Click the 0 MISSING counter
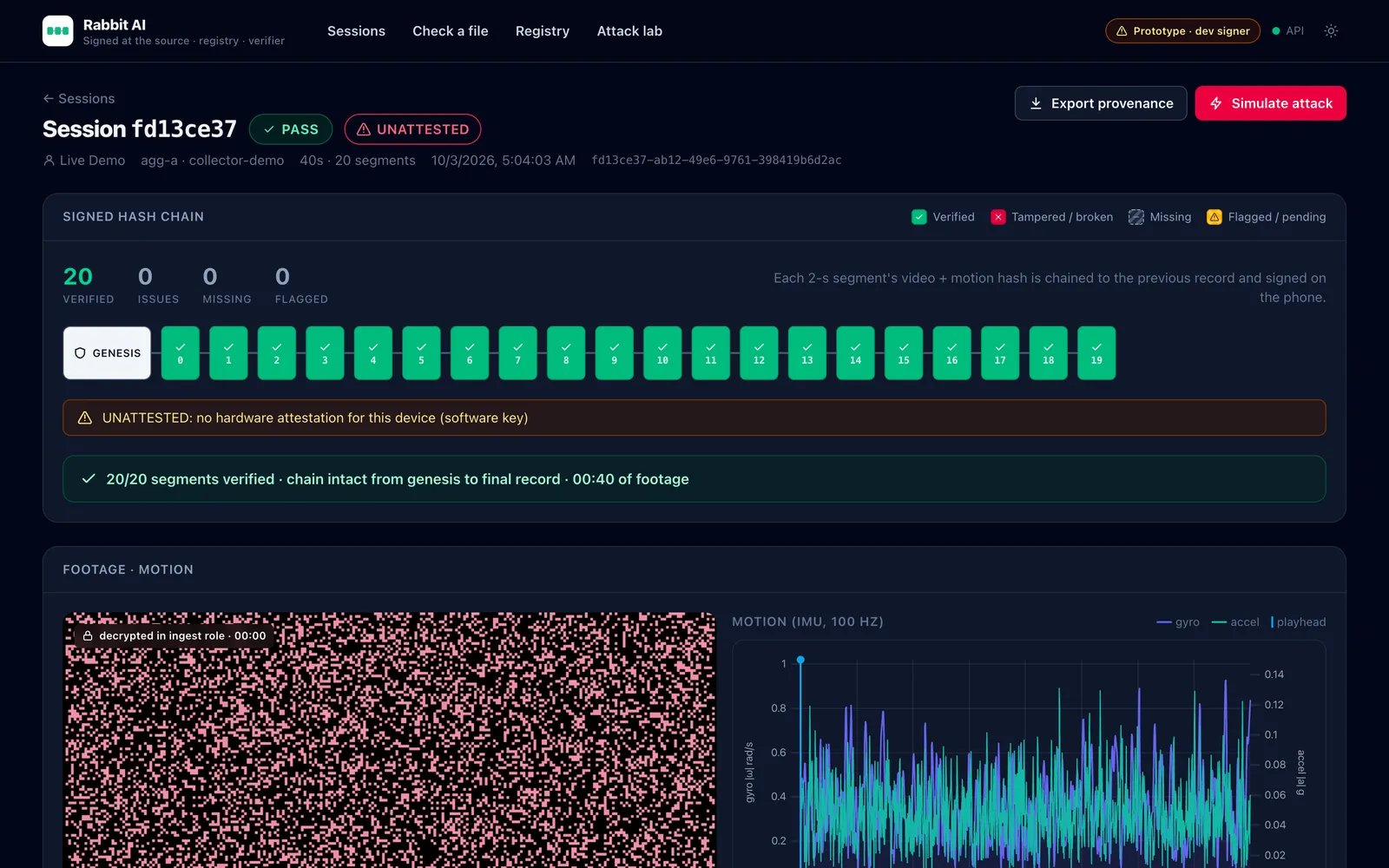Viewport: 1389px width, 868px height. (227, 285)
